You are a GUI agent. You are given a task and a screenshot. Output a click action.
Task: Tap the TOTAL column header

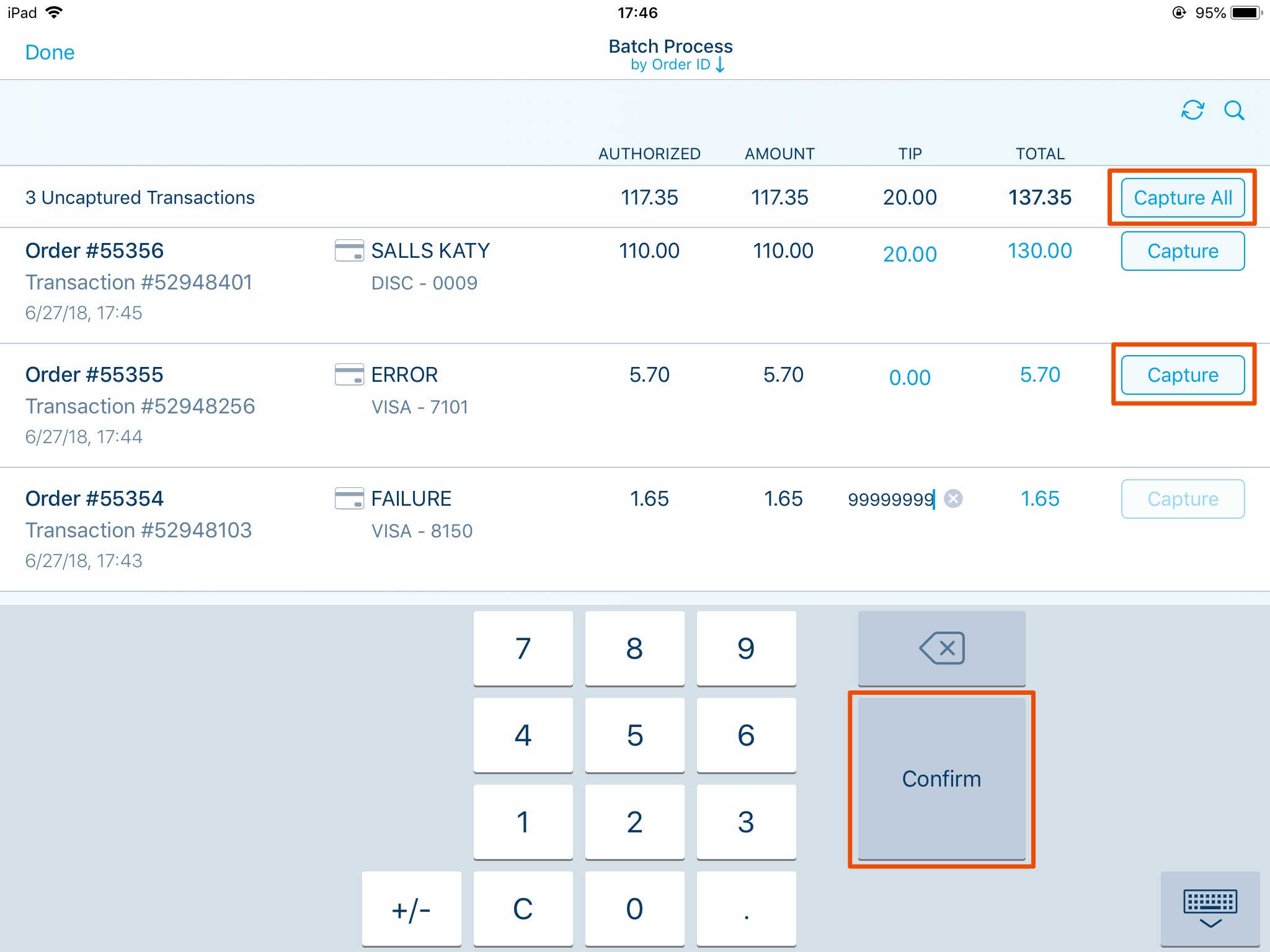coord(1040,154)
